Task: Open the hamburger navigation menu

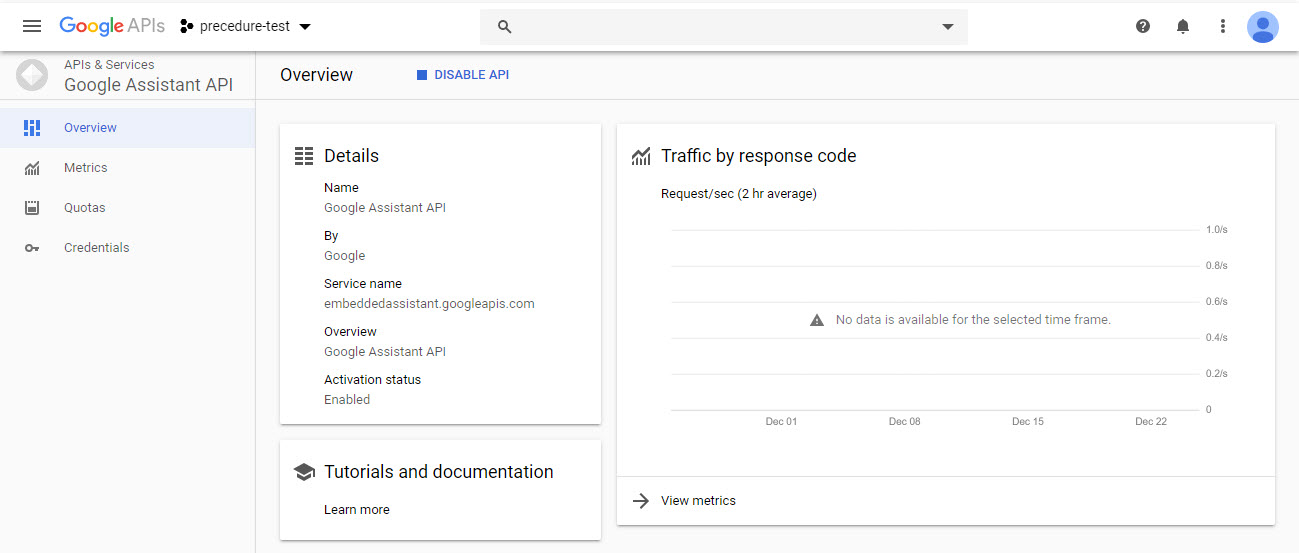Action: tap(32, 26)
